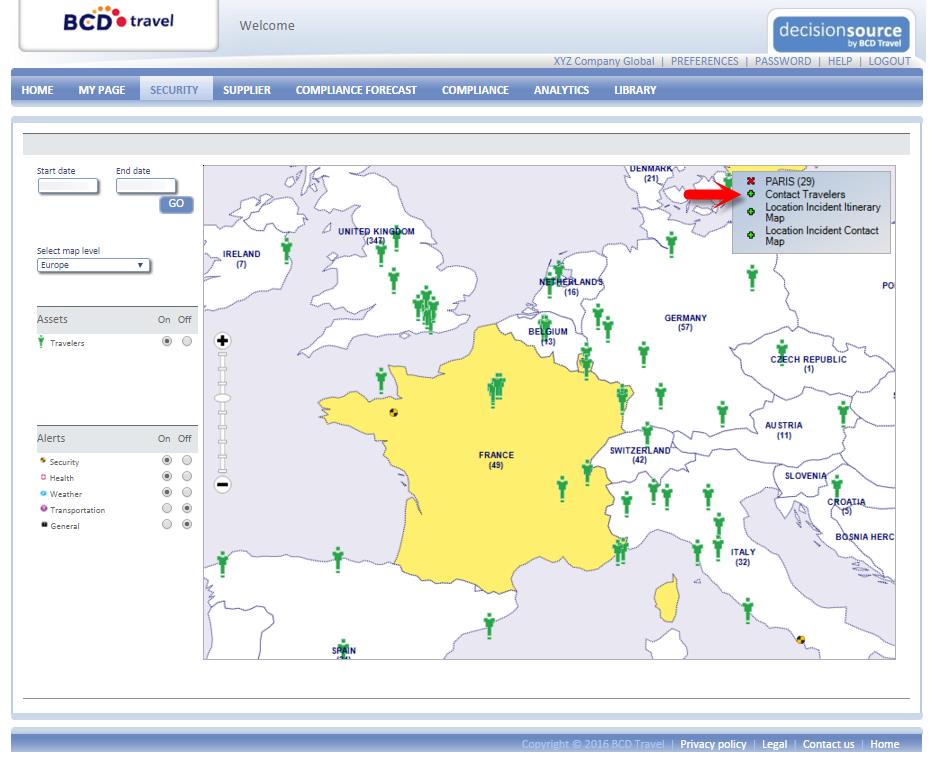933x768 pixels.
Task: Click the End date field
Action: [x=146, y=186]
